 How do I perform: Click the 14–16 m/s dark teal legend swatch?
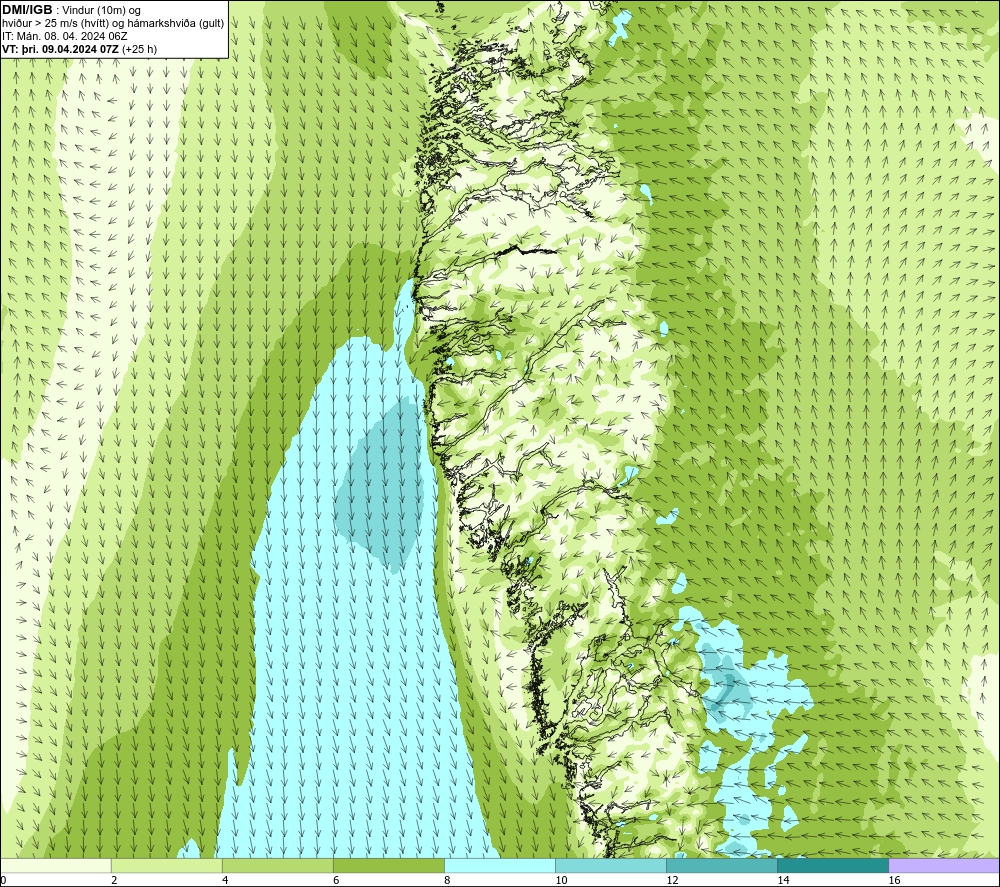(x=833, y=865)
